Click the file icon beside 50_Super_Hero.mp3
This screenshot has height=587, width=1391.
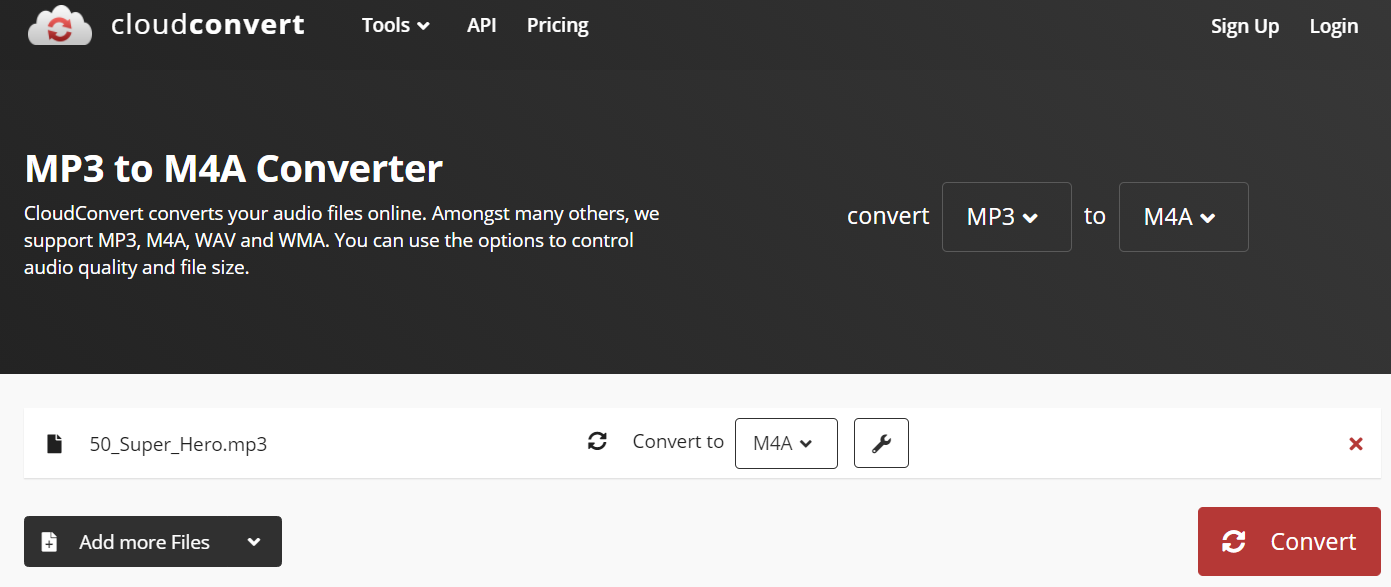tap(54, 443)
